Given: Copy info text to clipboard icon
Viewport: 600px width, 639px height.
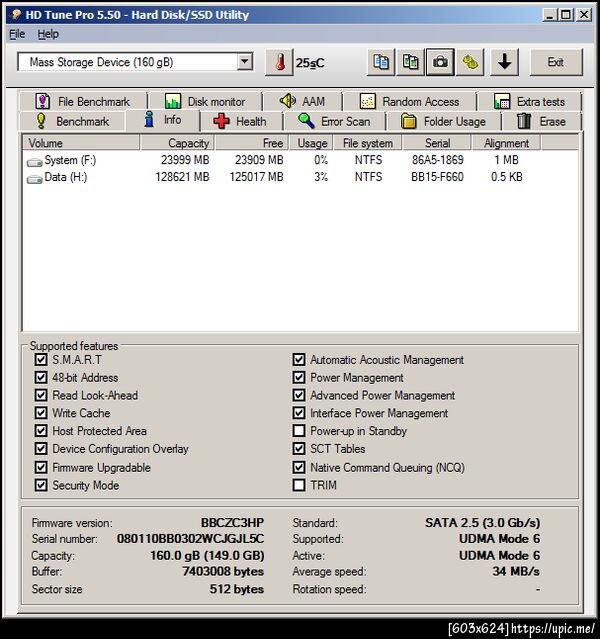Looking at the screenshot, I should point(381,62).
